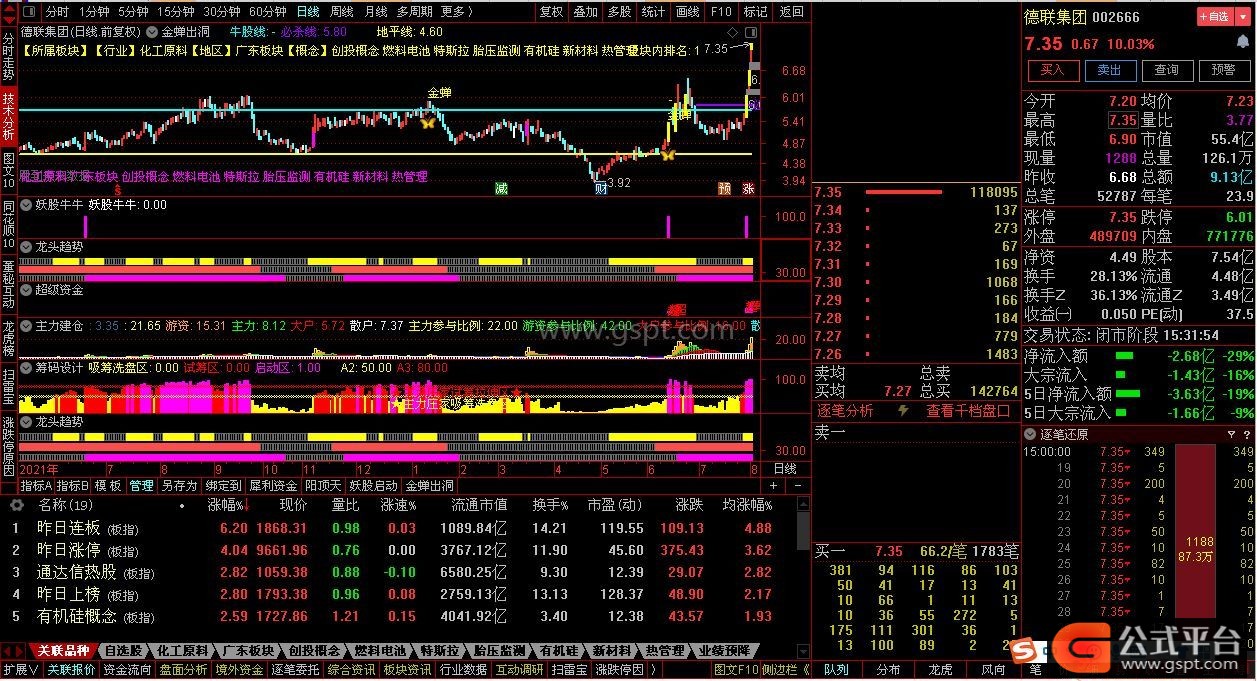
Task: Select the 昨日连板 row in the table
Action: [x=400, y=528]
